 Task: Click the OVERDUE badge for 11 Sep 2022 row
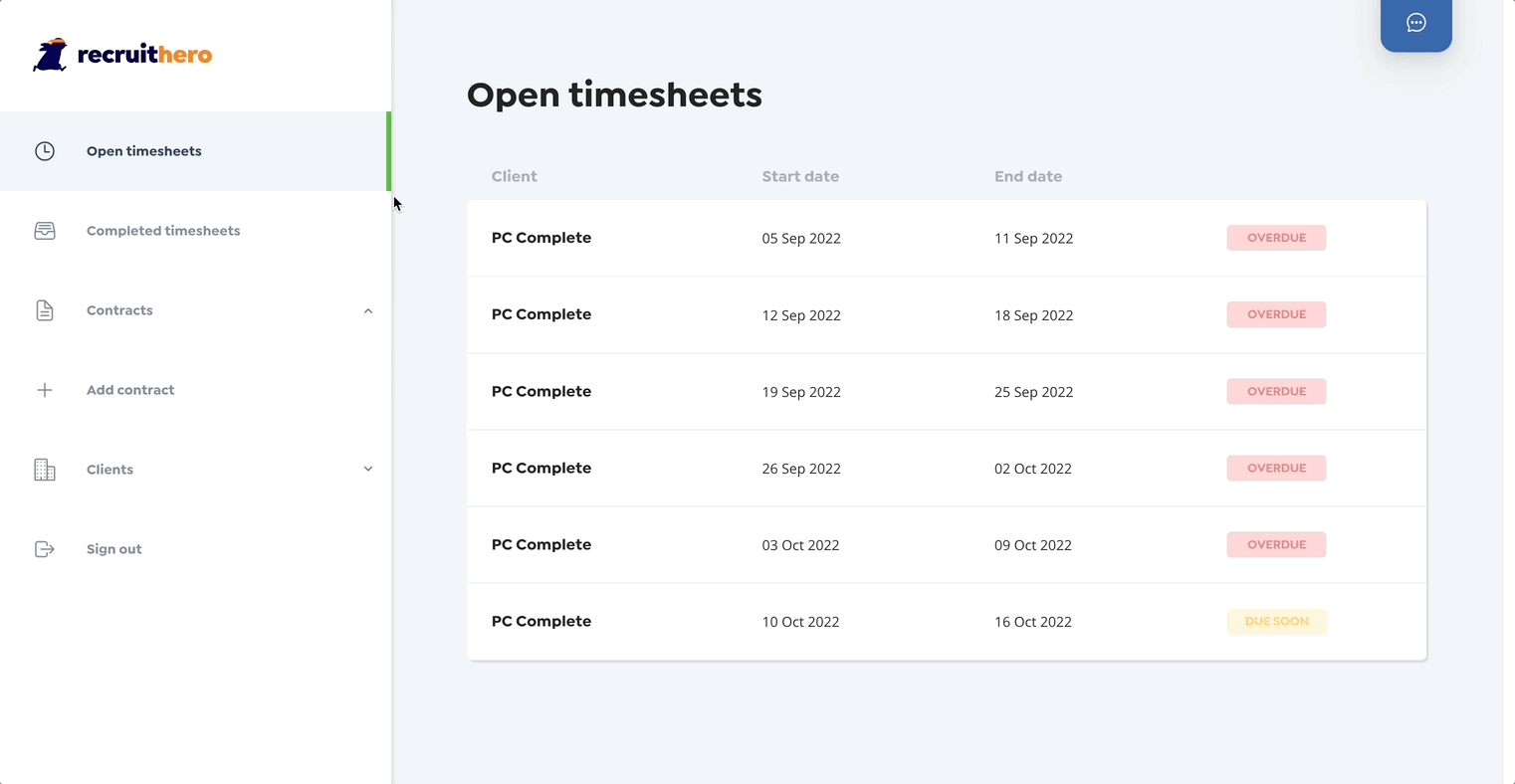pyautogui.click(x=1276, y=238)
